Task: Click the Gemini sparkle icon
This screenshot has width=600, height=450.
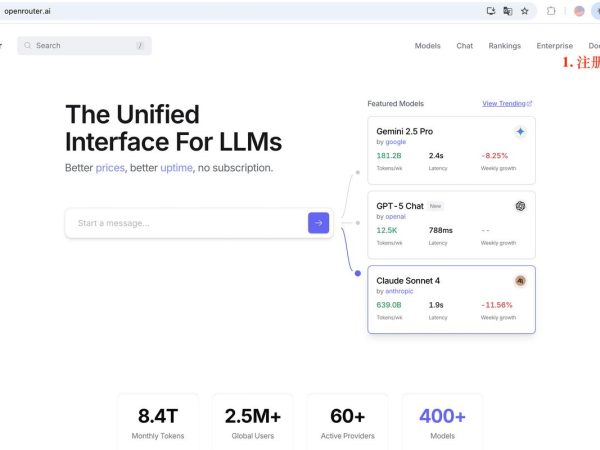Action: 520,132
